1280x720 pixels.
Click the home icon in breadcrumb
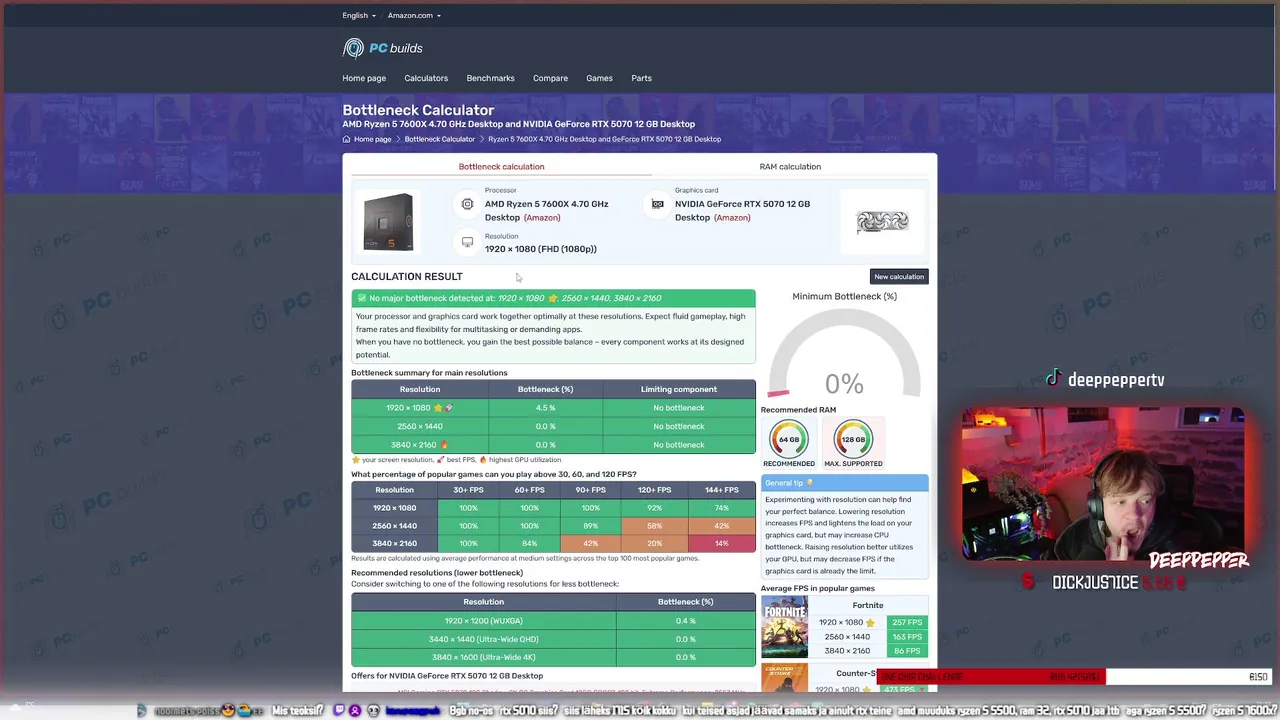click(x=346, y=139)
